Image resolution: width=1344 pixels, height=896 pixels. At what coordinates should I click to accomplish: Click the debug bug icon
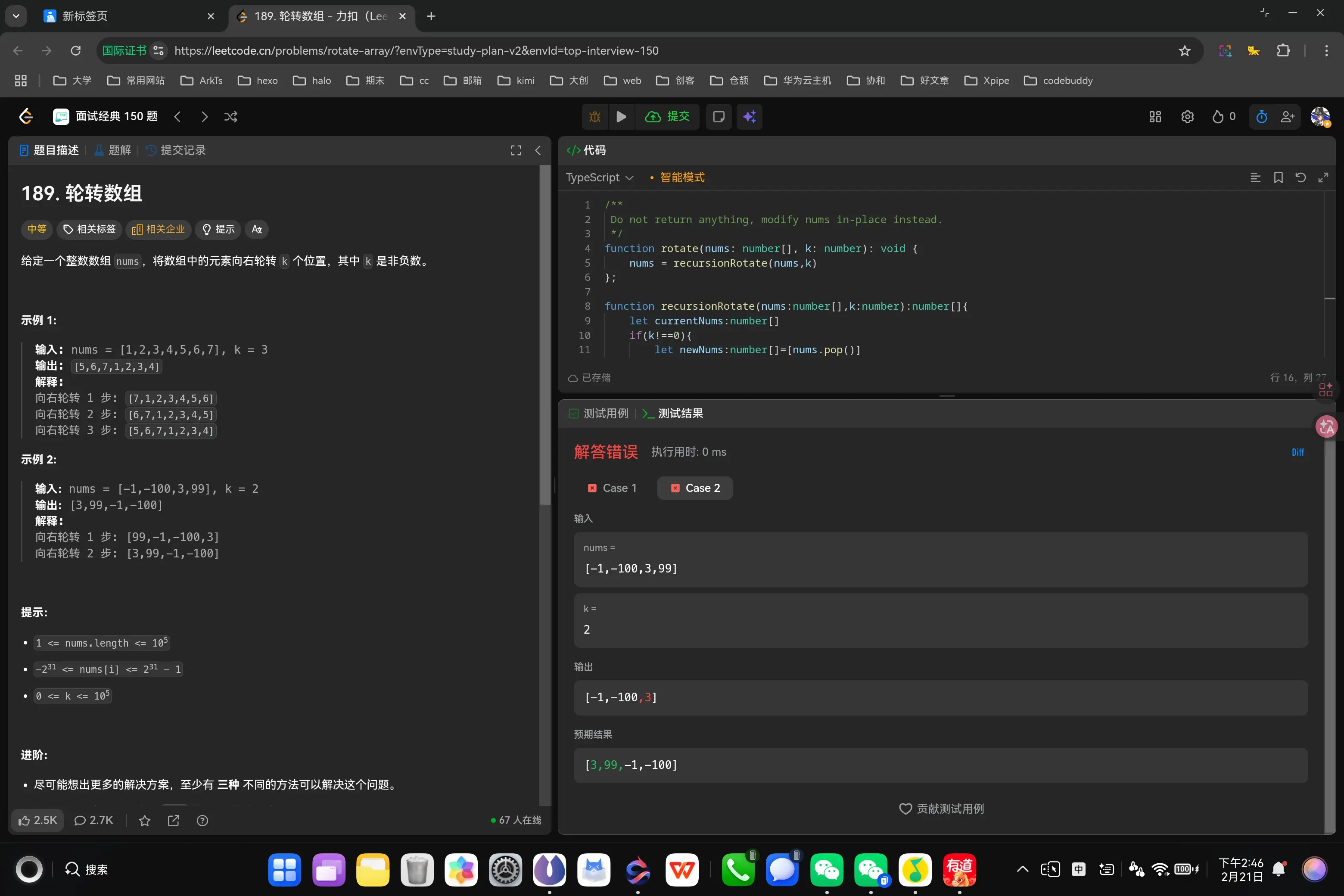[595, 117]
